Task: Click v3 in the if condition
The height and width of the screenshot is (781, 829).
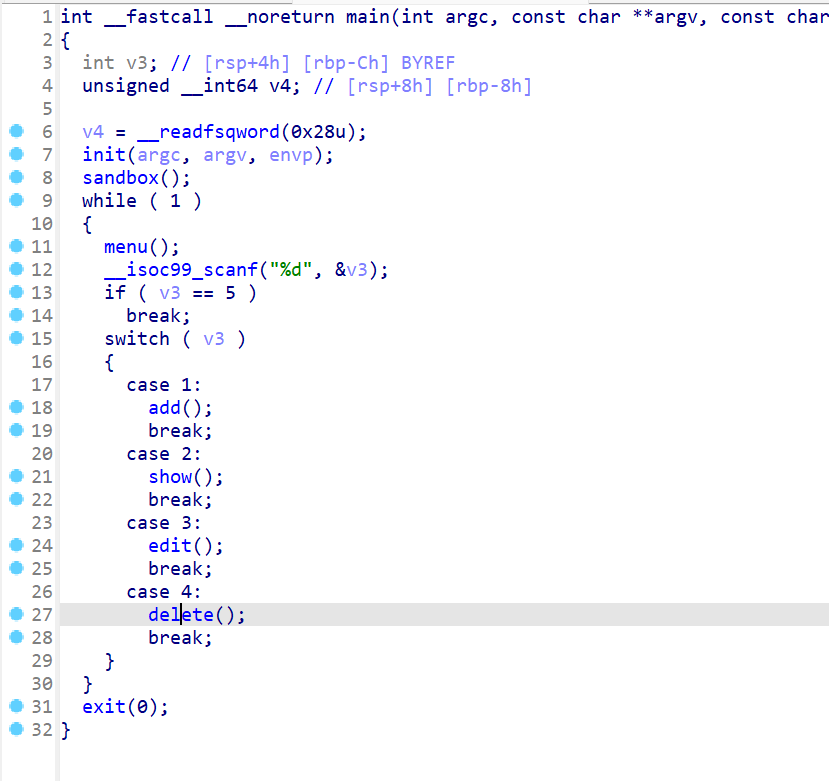Action: [170, 293]
